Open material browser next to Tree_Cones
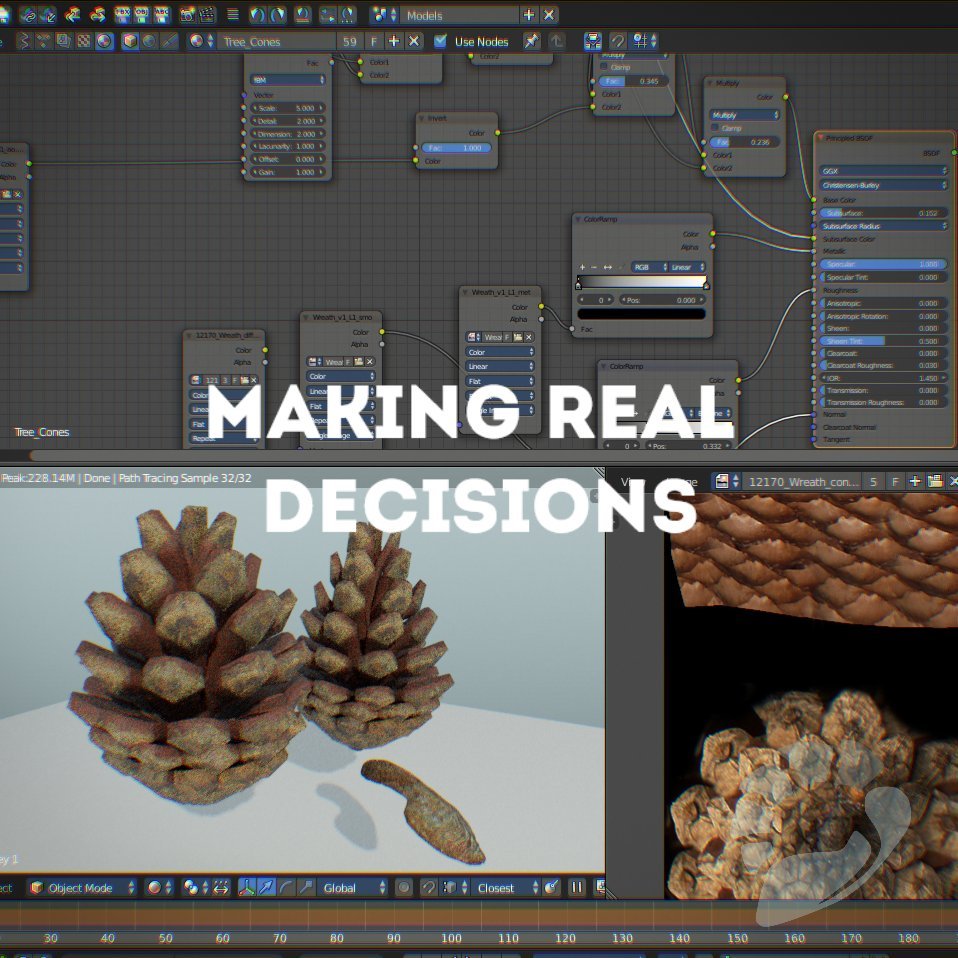Screen dimensions: 958x958 coord(202,41)
